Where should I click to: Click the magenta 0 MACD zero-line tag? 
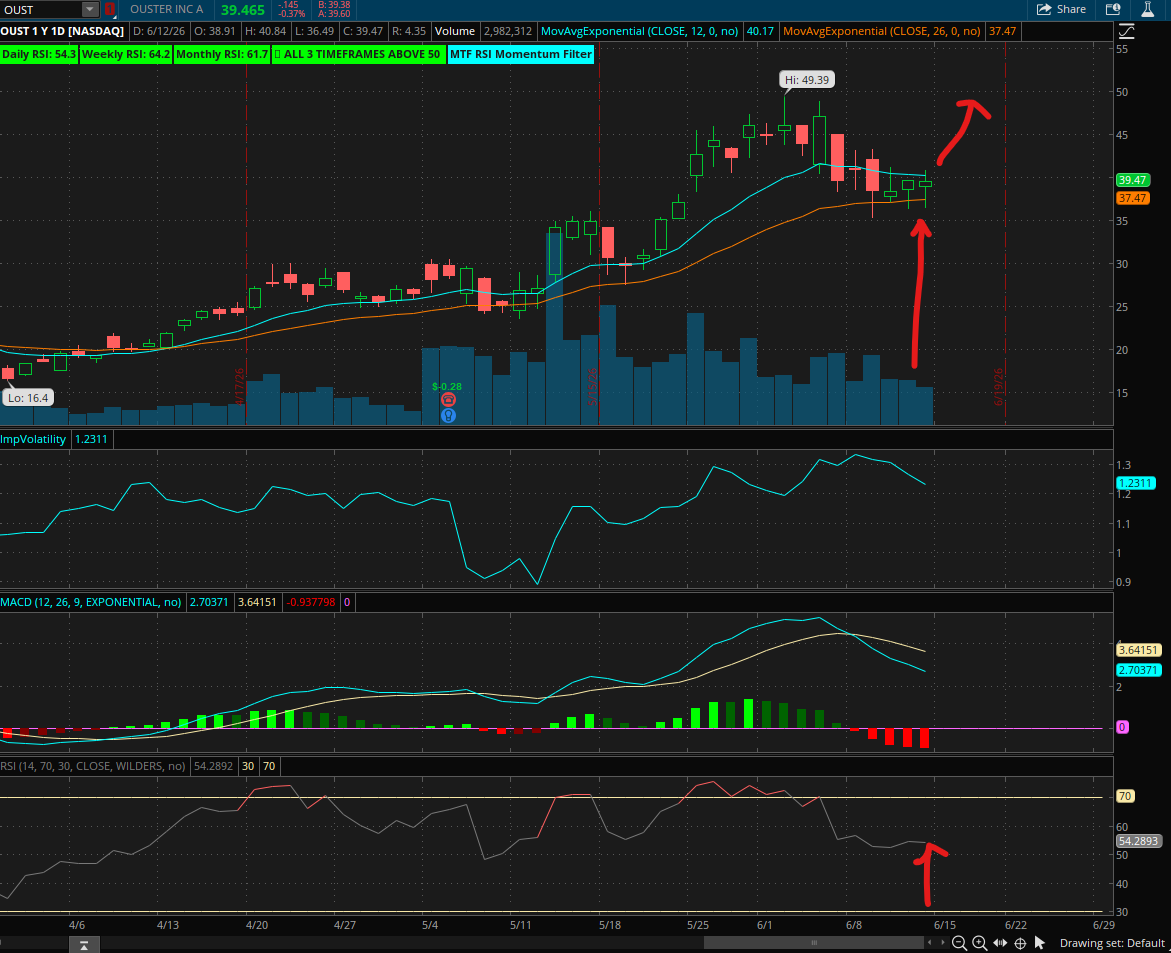(x=1122, y=727)
